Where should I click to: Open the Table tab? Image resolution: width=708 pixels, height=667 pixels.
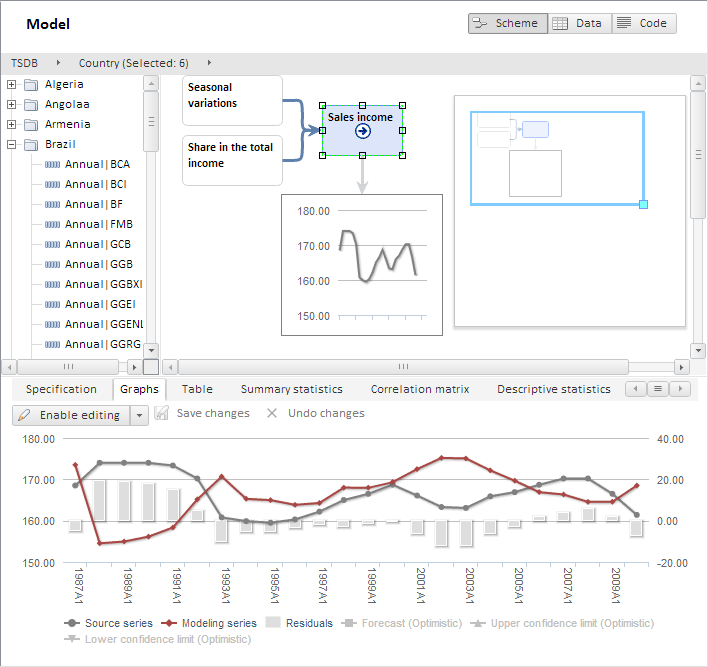(x=197, y=389)
